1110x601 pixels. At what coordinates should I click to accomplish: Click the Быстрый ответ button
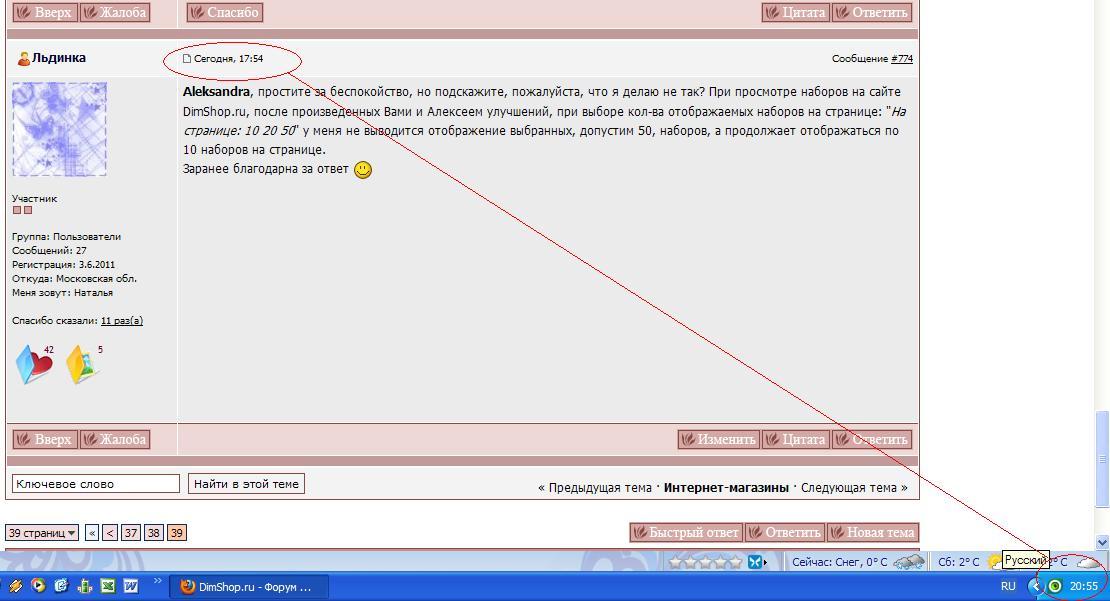coord(685,532)
